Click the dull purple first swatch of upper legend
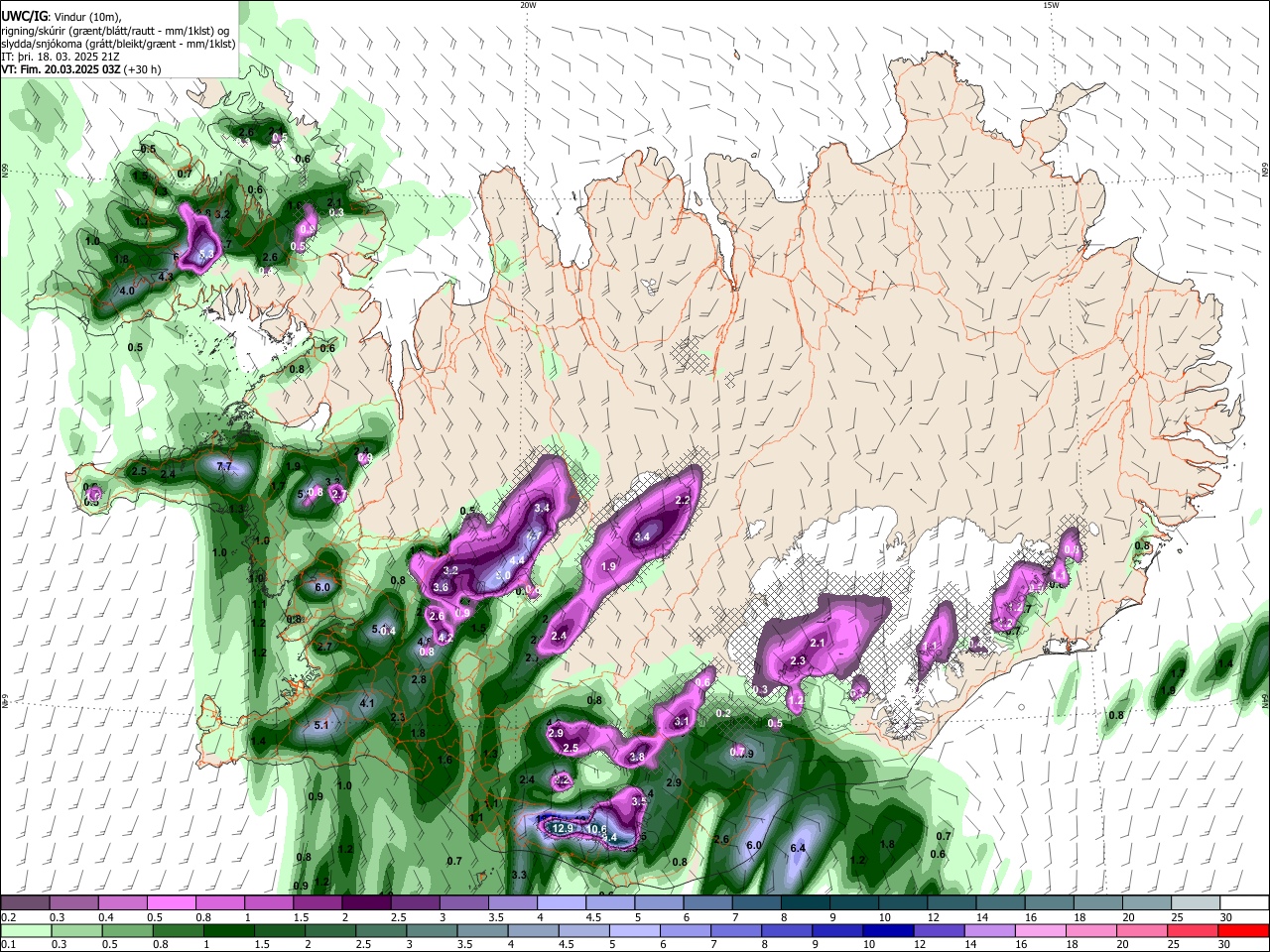The width and height of the screenshot is (1270, 952). [x=25, y=903]
